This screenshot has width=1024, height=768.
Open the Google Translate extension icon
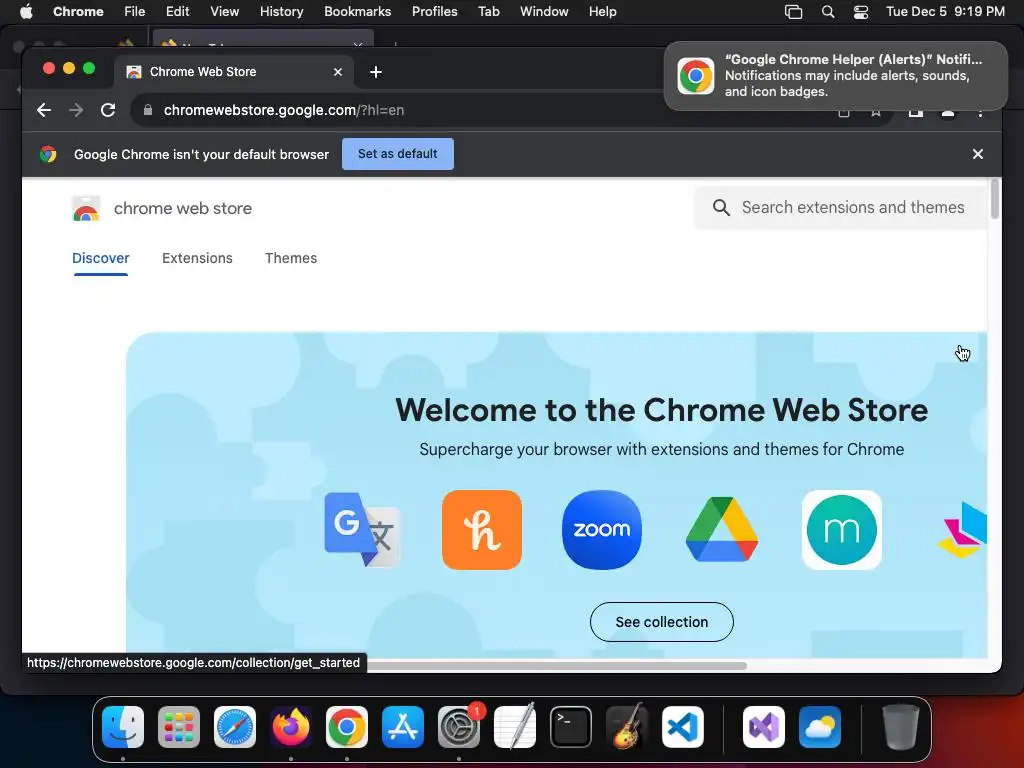(362, 530)
